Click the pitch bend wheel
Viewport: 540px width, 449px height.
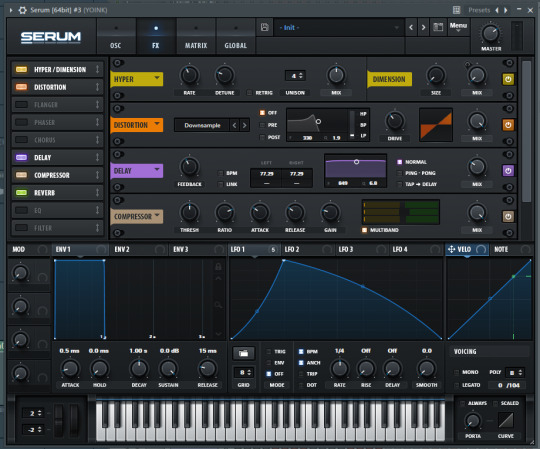click(x=59, y=419)
